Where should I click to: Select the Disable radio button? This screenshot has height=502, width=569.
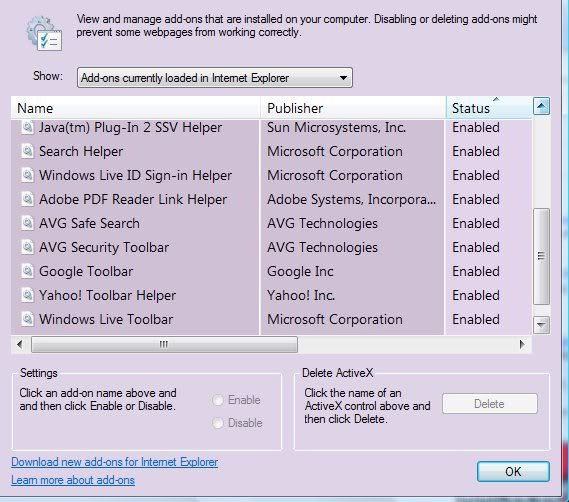(218, 423)
